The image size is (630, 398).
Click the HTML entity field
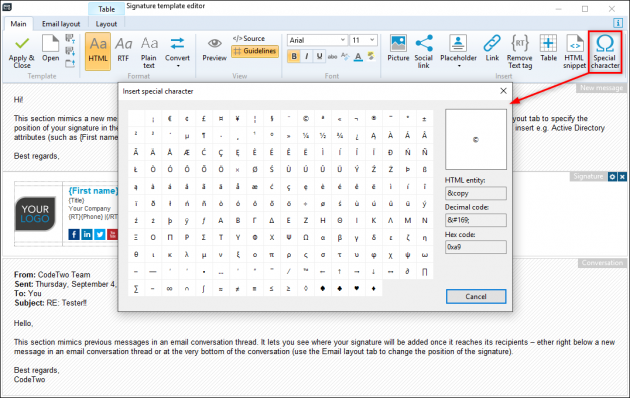click(x=476, y=193)
